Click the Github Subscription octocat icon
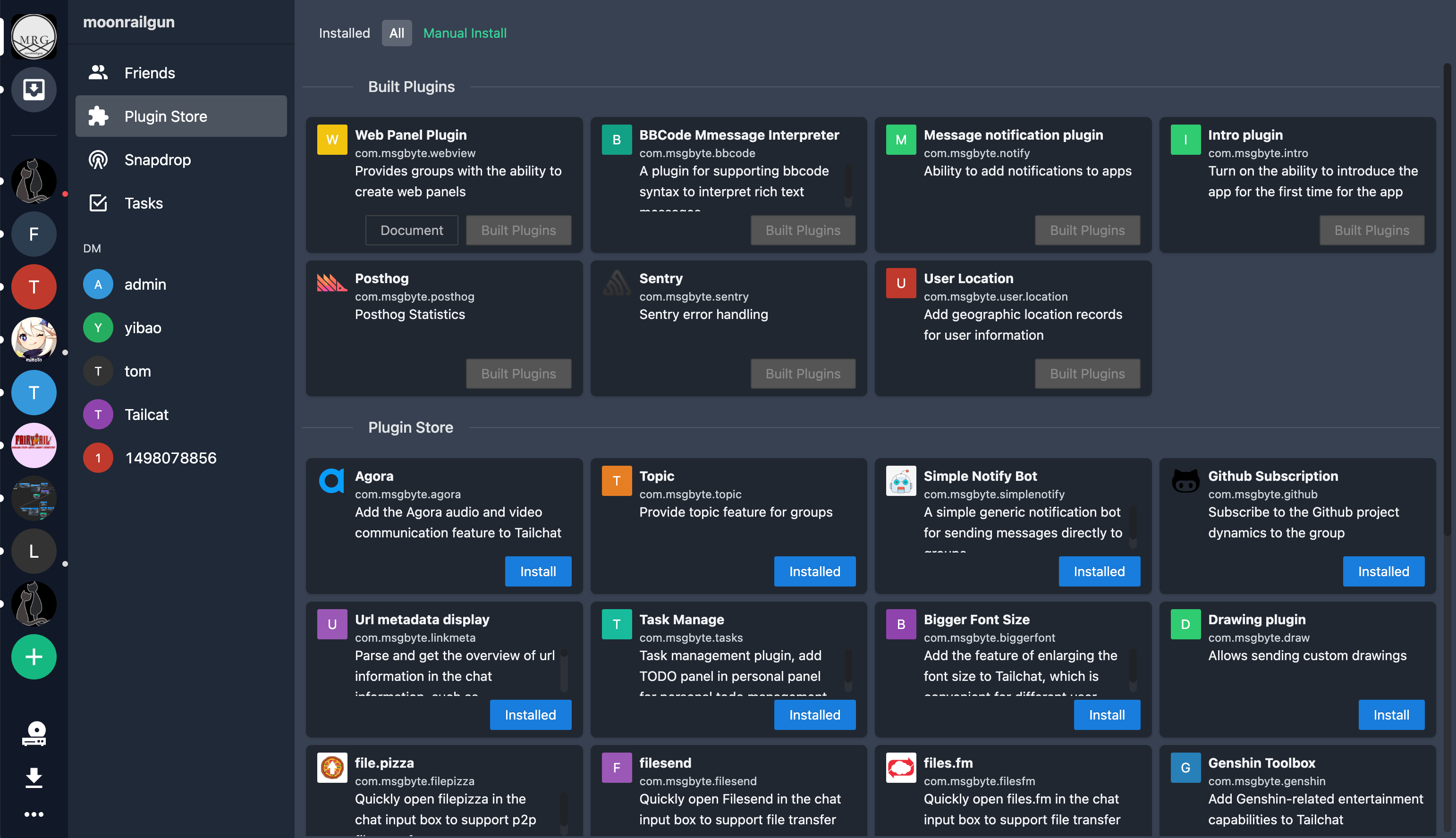 point(1185,481)
